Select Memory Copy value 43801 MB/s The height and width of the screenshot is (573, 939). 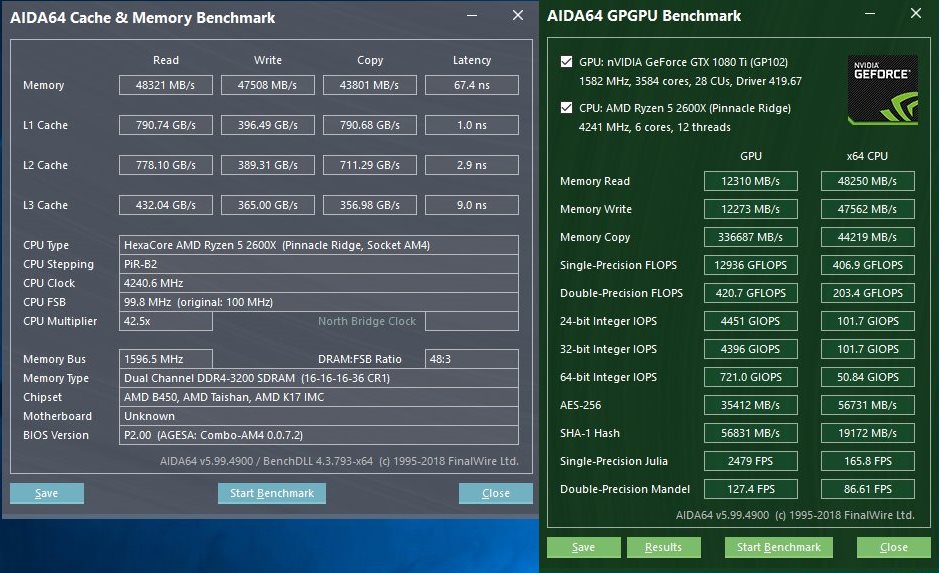pos(369,85)
